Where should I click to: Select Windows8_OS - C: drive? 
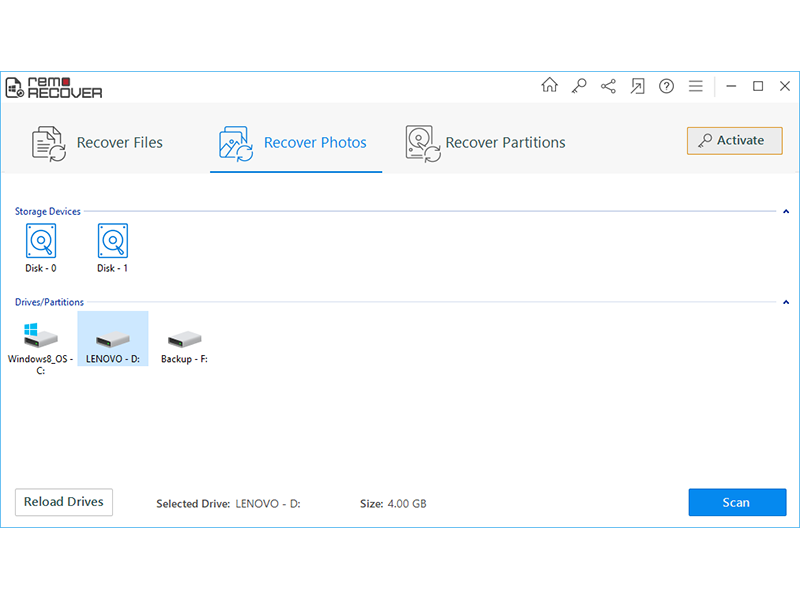[40, 348]
